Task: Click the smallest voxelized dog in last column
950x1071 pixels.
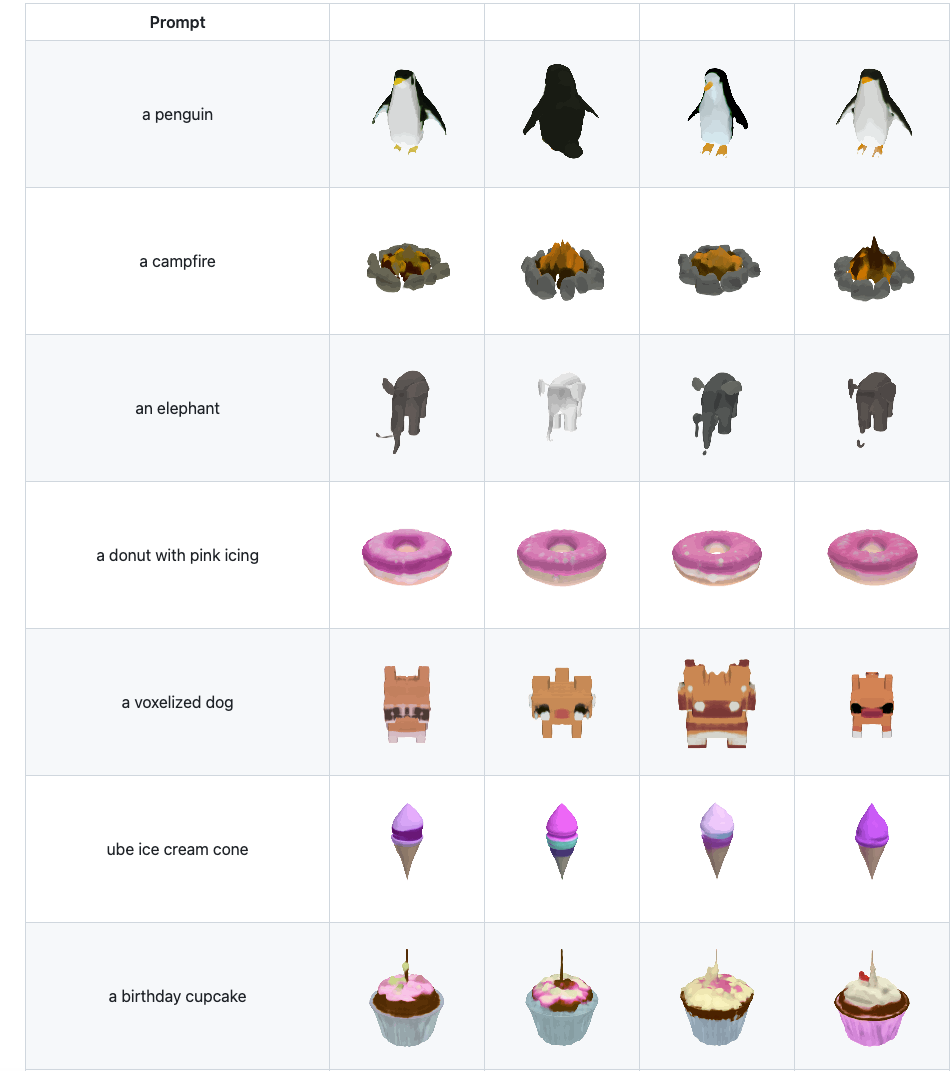Action: point(872,705)
